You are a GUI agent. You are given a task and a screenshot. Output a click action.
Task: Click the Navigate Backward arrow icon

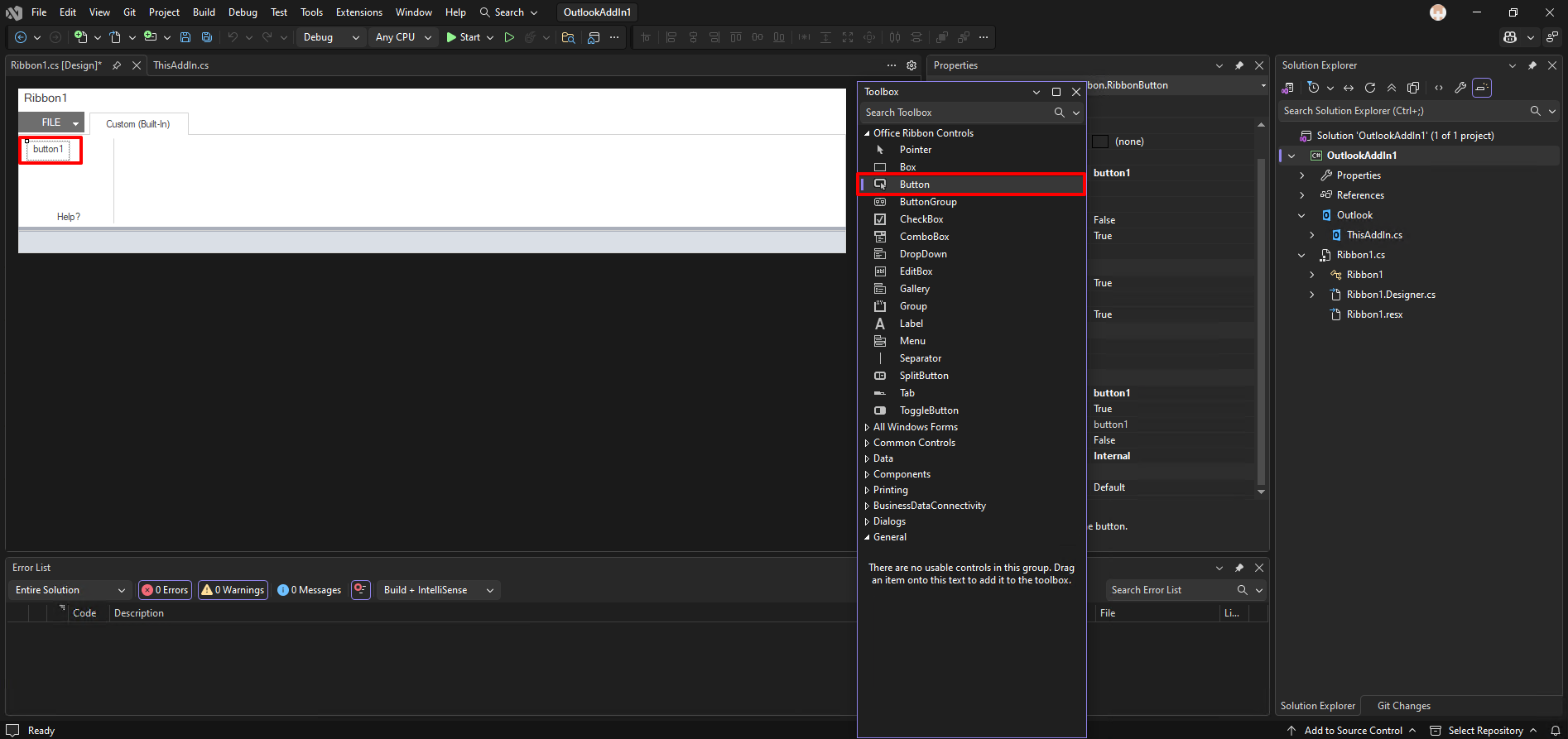point(21,37)
